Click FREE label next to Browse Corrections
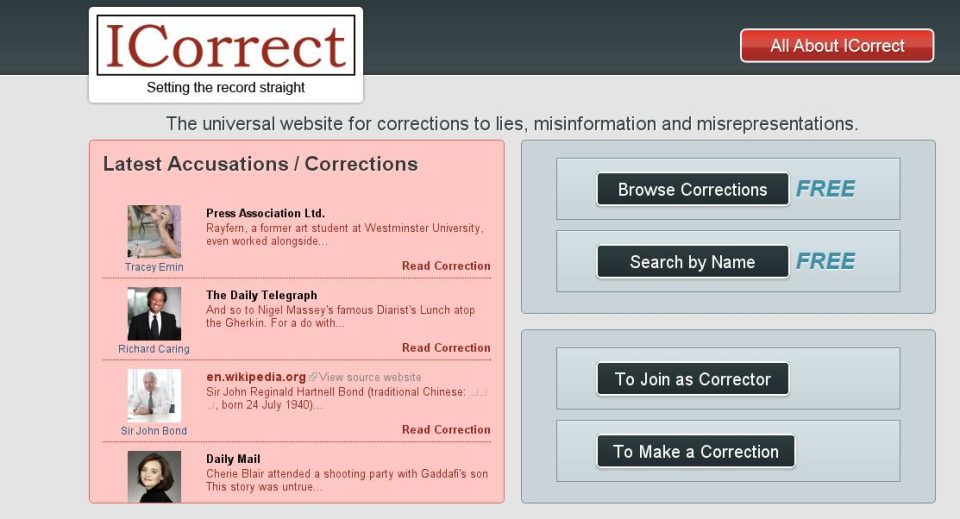 pos(825,189)
